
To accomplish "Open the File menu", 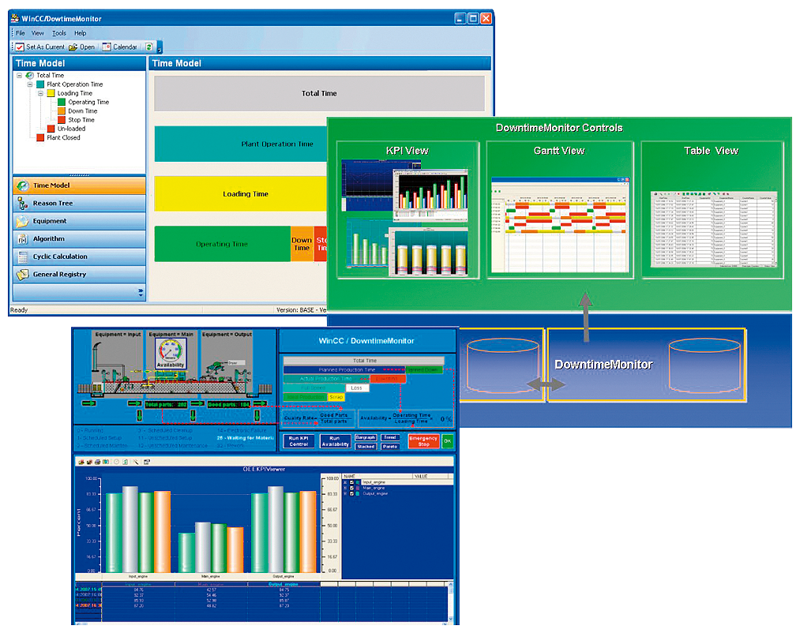I will point(20,33).
